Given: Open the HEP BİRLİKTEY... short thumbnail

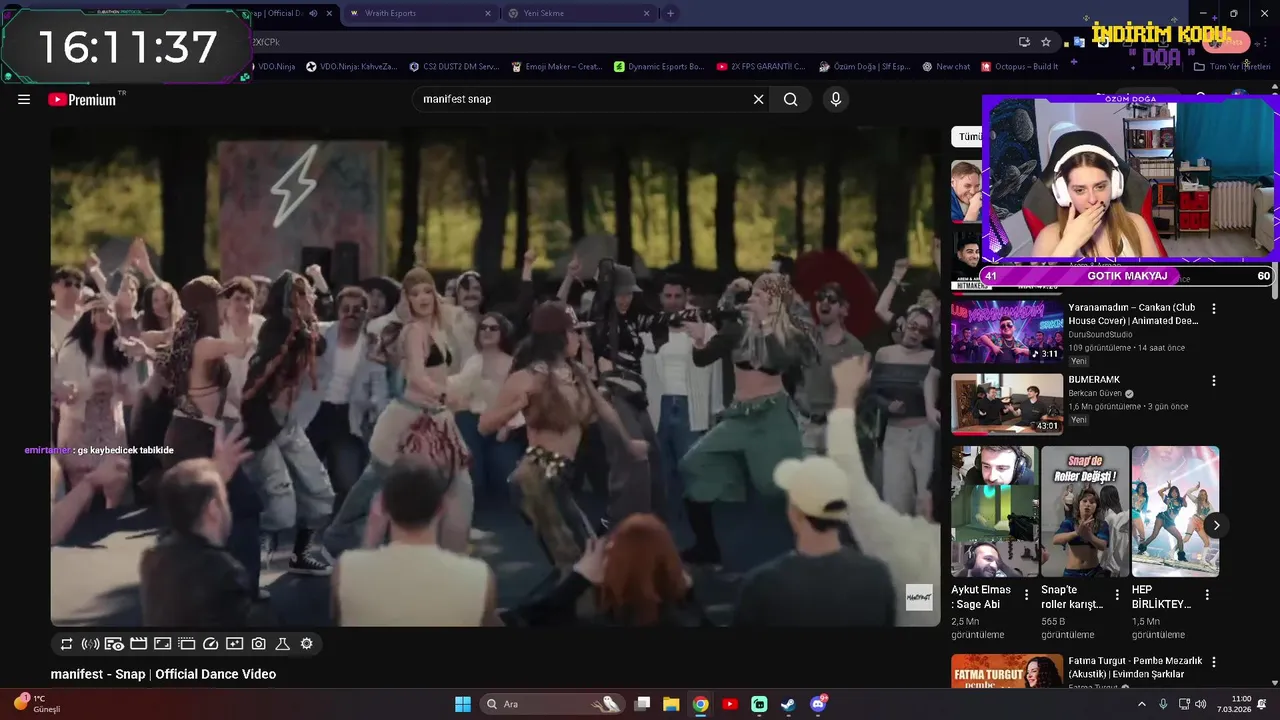Looking at the screenshot, I should [x=1175, y=512].
